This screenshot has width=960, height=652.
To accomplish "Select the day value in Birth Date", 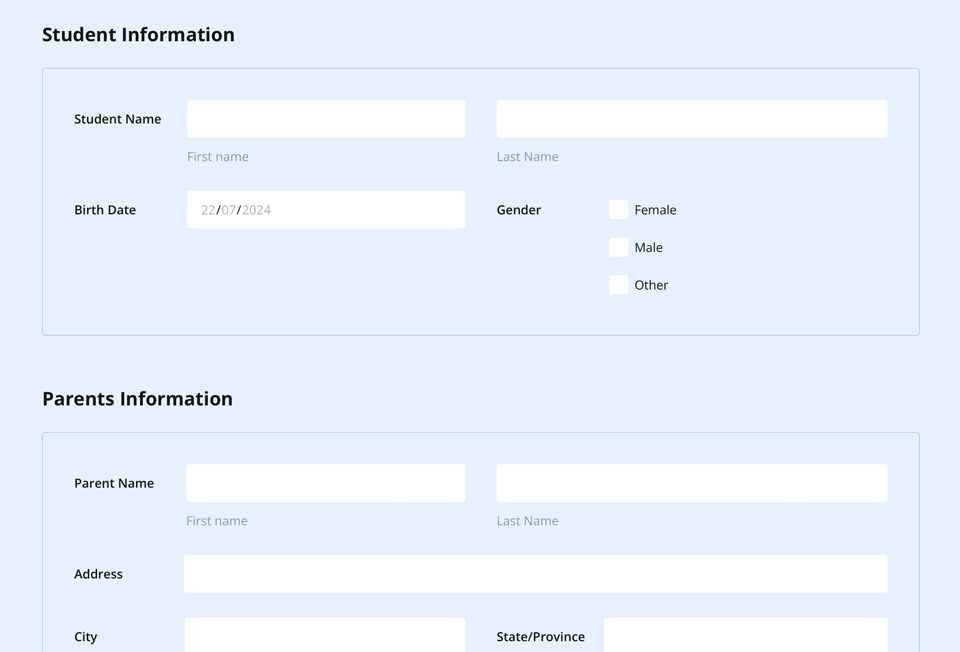I will click(x=208, y=210).
